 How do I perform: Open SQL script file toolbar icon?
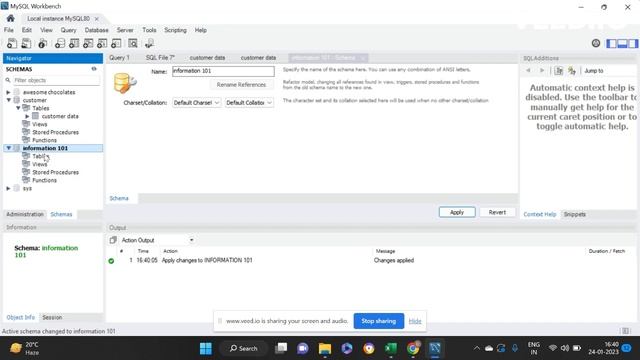click(x=26, y=43)
